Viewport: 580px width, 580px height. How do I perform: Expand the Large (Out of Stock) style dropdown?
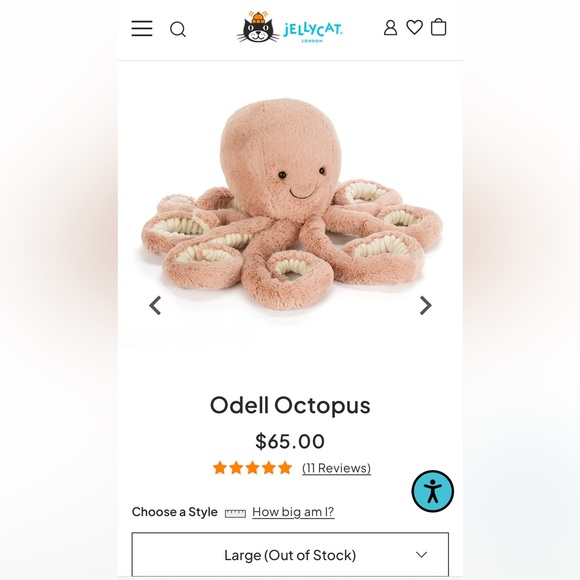pyautogui.click(x=290, y=554)
